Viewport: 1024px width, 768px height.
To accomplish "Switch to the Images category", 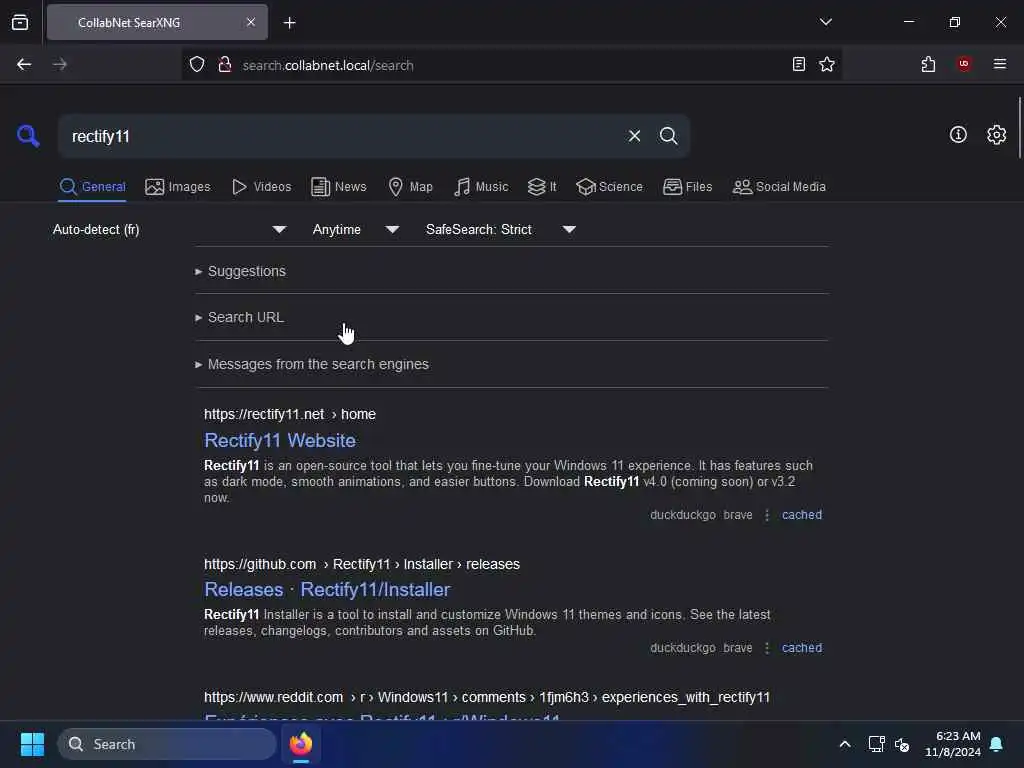I will (x=178, y=187).
